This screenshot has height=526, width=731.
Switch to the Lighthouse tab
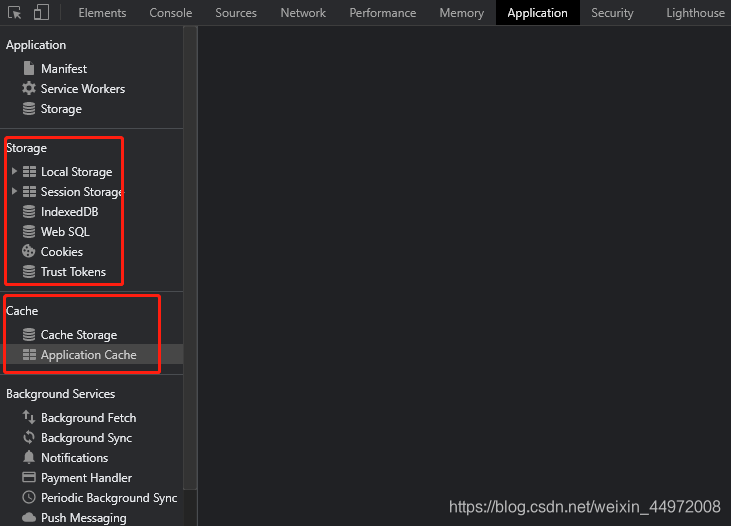click(x=695, y=13)
